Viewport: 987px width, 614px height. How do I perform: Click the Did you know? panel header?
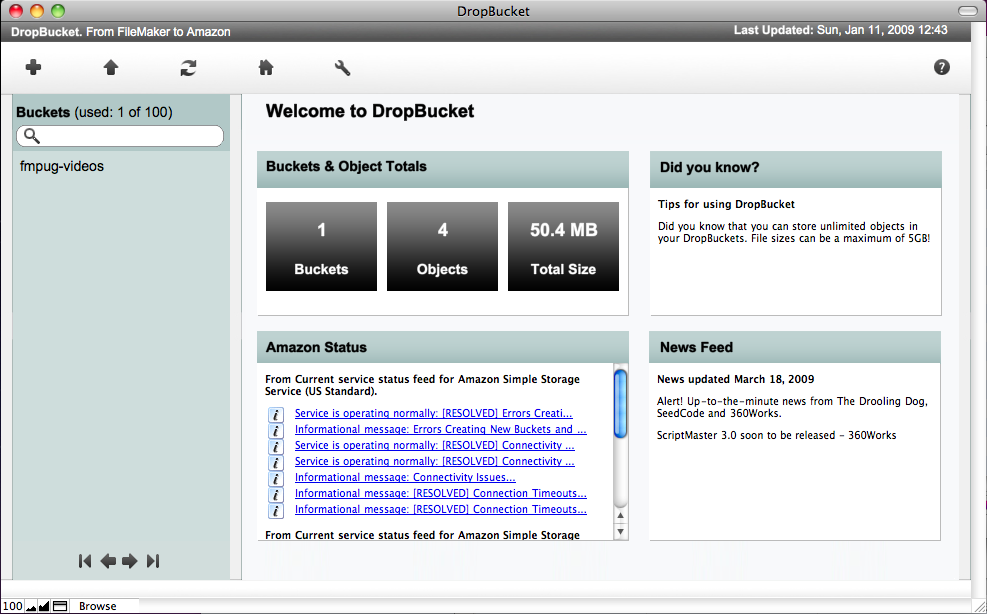(x=796, y=169)
